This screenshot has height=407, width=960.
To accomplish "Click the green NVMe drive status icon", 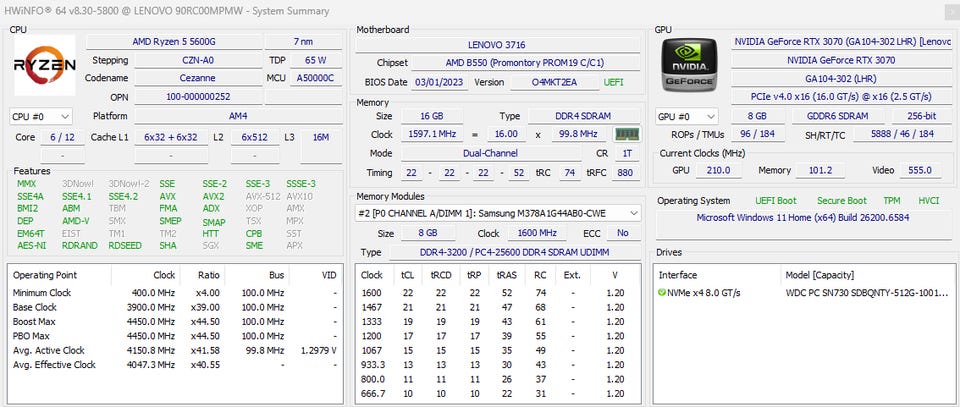I will point(662,293).
